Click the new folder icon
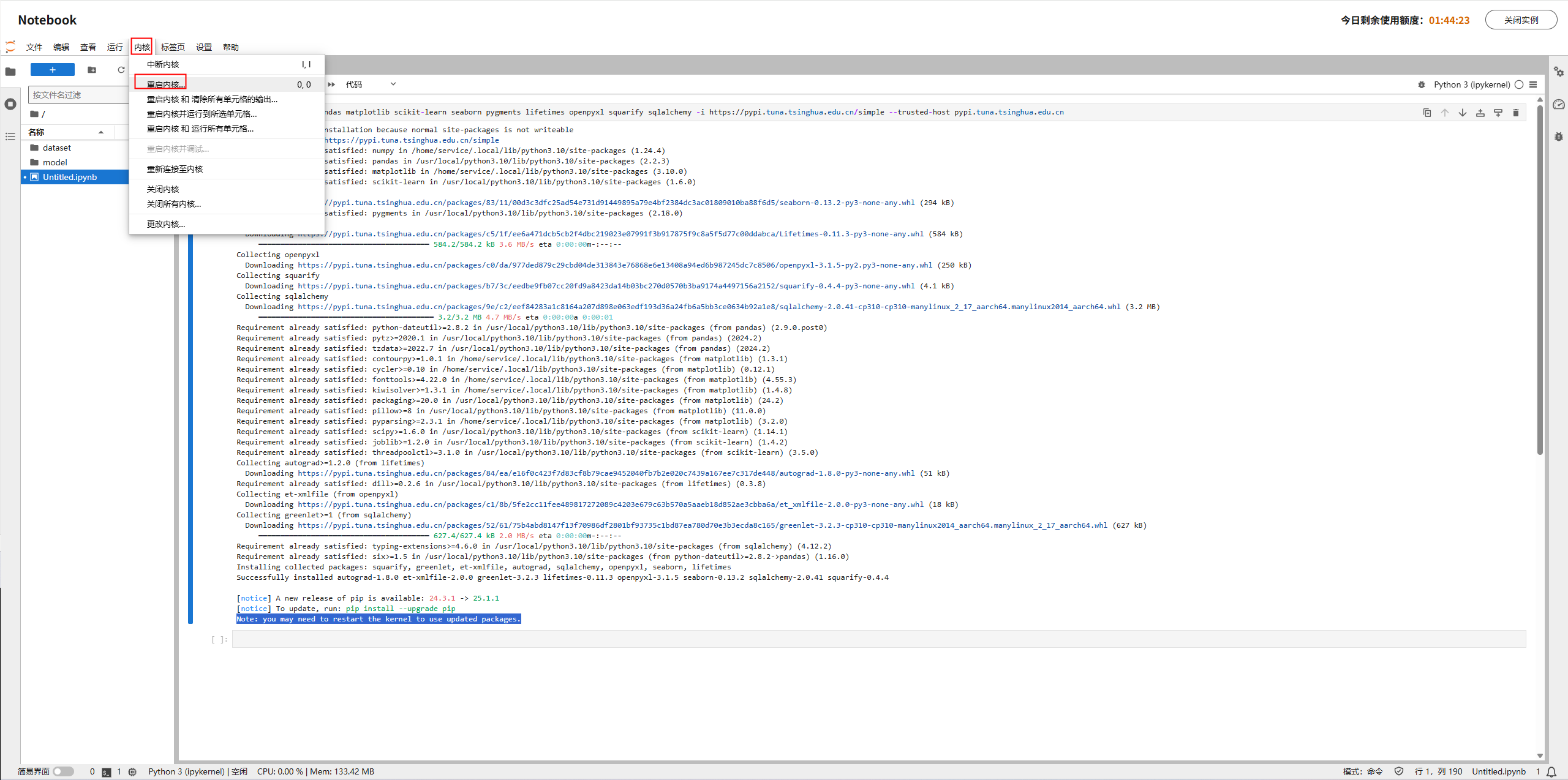This screenshot has height=780, width=1568. coord(92,70)
